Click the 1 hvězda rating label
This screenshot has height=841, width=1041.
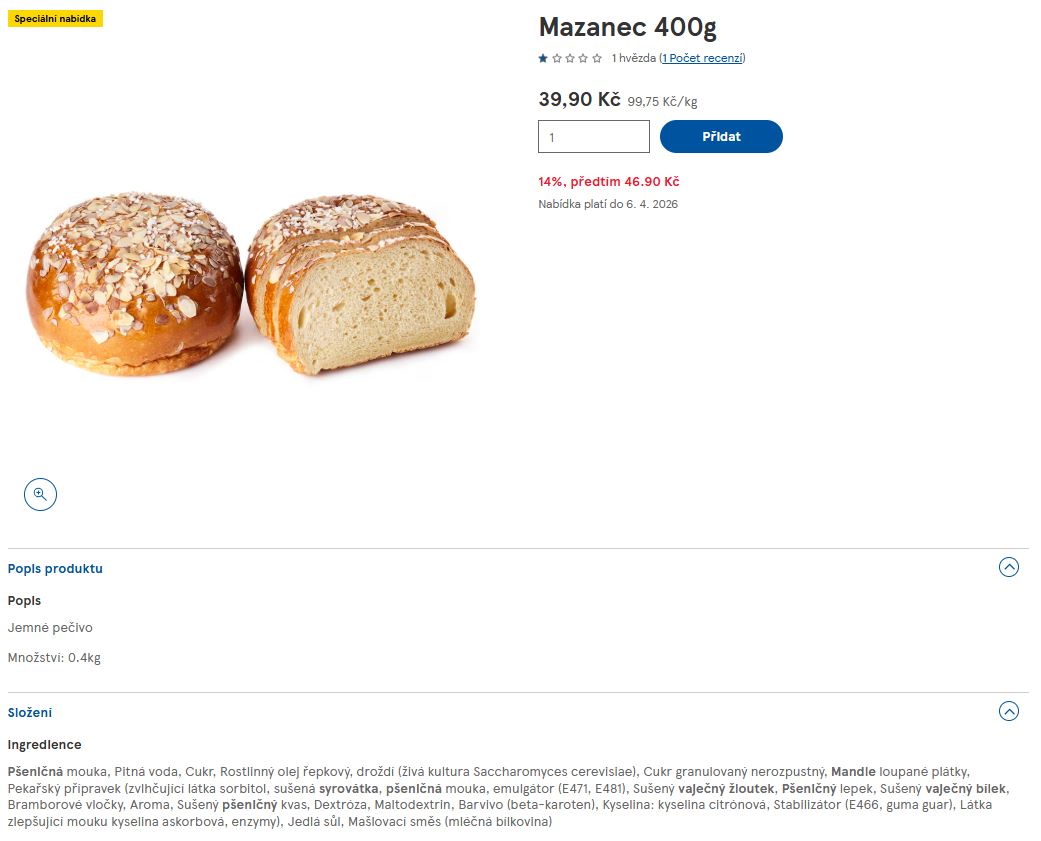click(633, 58)
